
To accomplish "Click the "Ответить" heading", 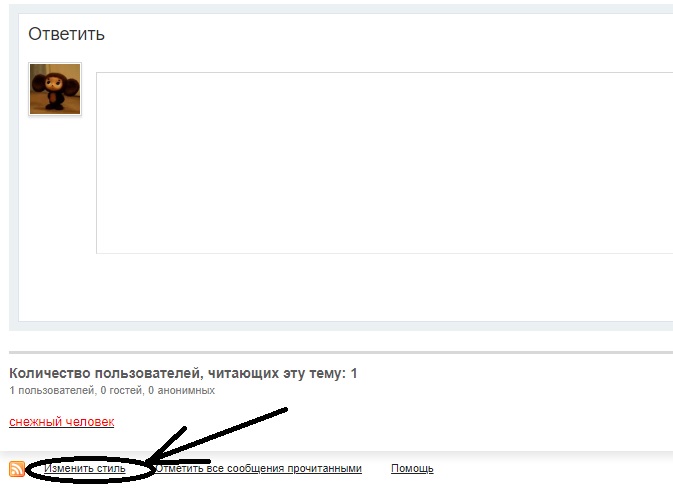I will pos(66,34).
